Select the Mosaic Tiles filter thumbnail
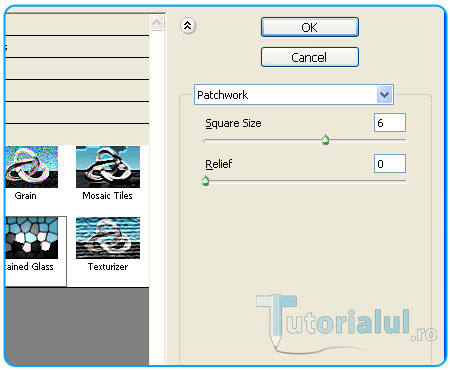The height and width of the screenshot is (370, 450). [x=108, y=167]
